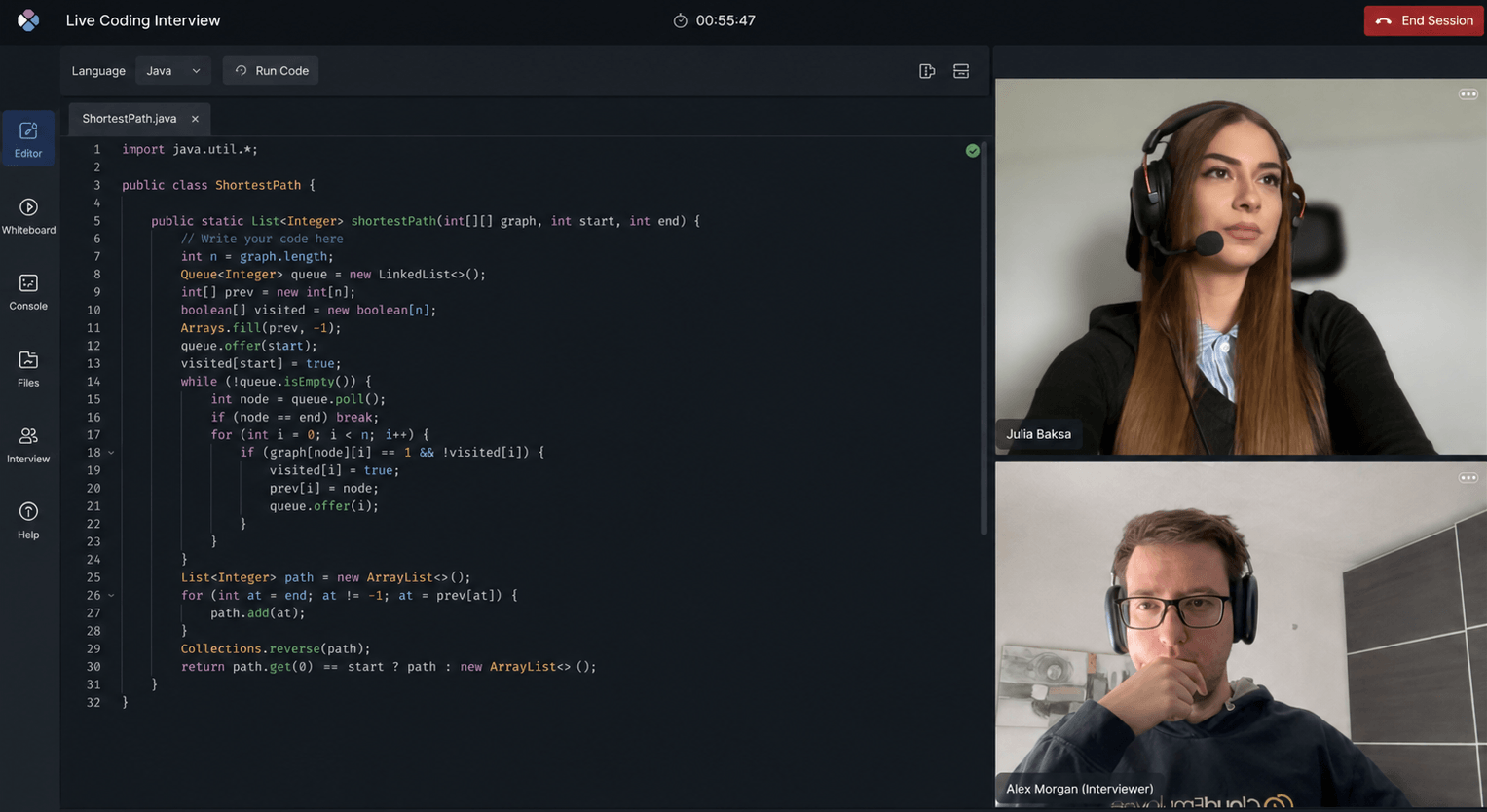
Task: Click the app logo in top-left corner
Action: tap(28, 20)
